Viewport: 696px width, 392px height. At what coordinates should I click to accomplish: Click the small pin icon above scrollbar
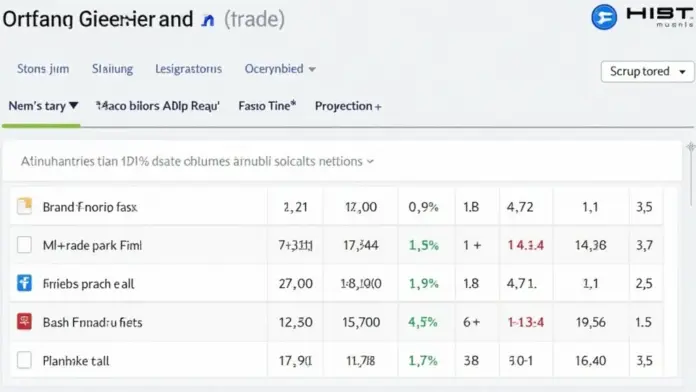(691, 147)
